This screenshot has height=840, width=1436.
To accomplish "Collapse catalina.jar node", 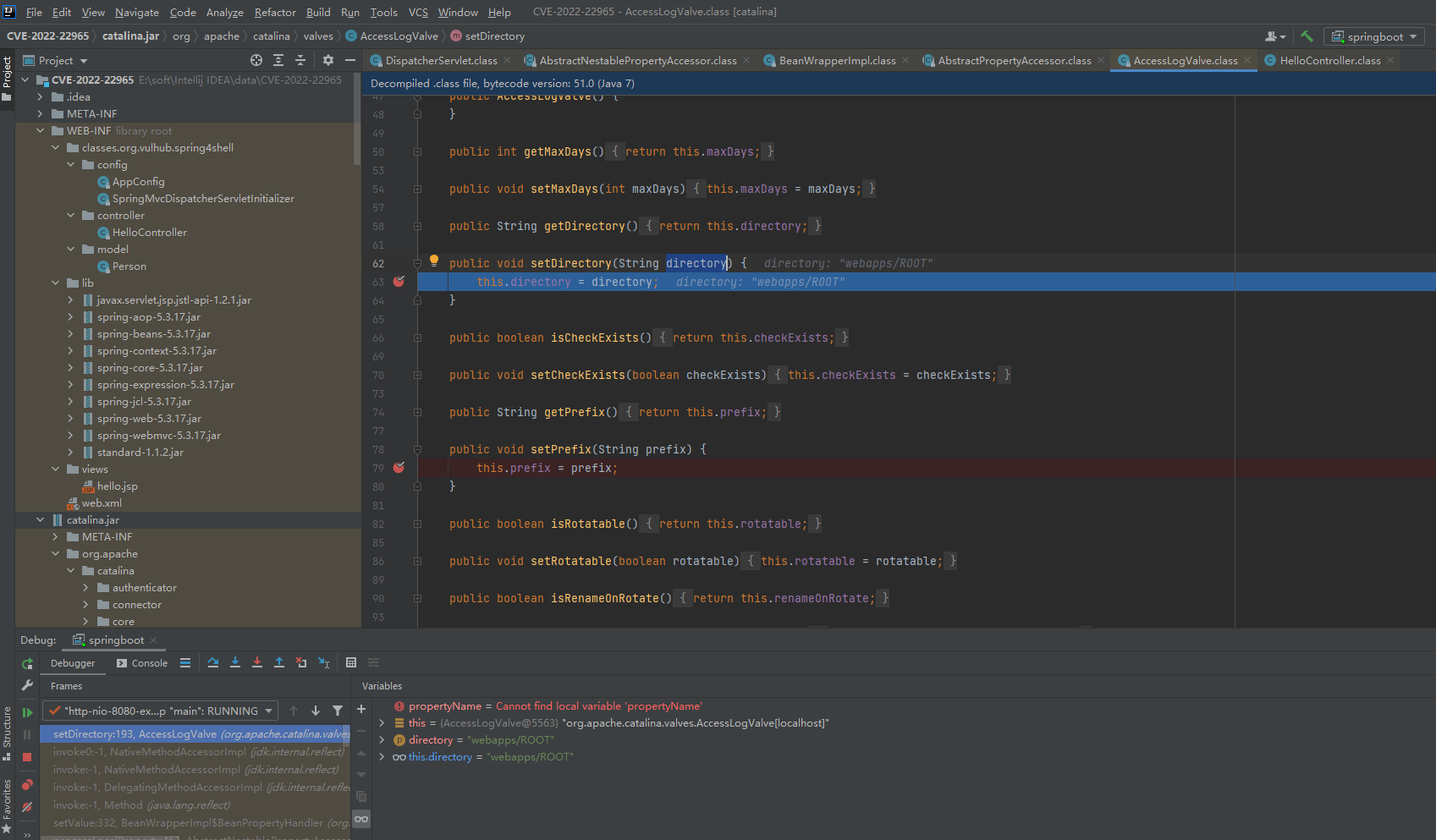I will coord(40,520).
